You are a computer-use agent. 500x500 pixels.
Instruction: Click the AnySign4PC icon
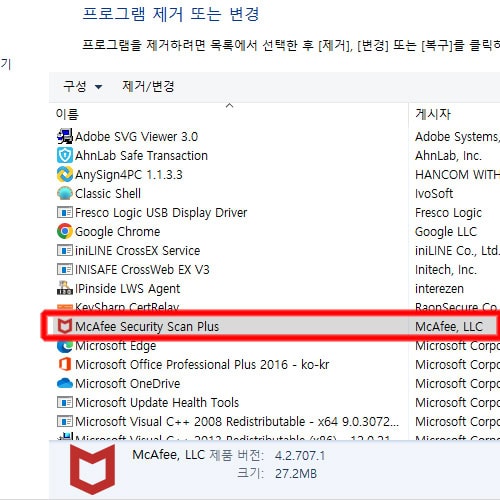tap(65, 174)
